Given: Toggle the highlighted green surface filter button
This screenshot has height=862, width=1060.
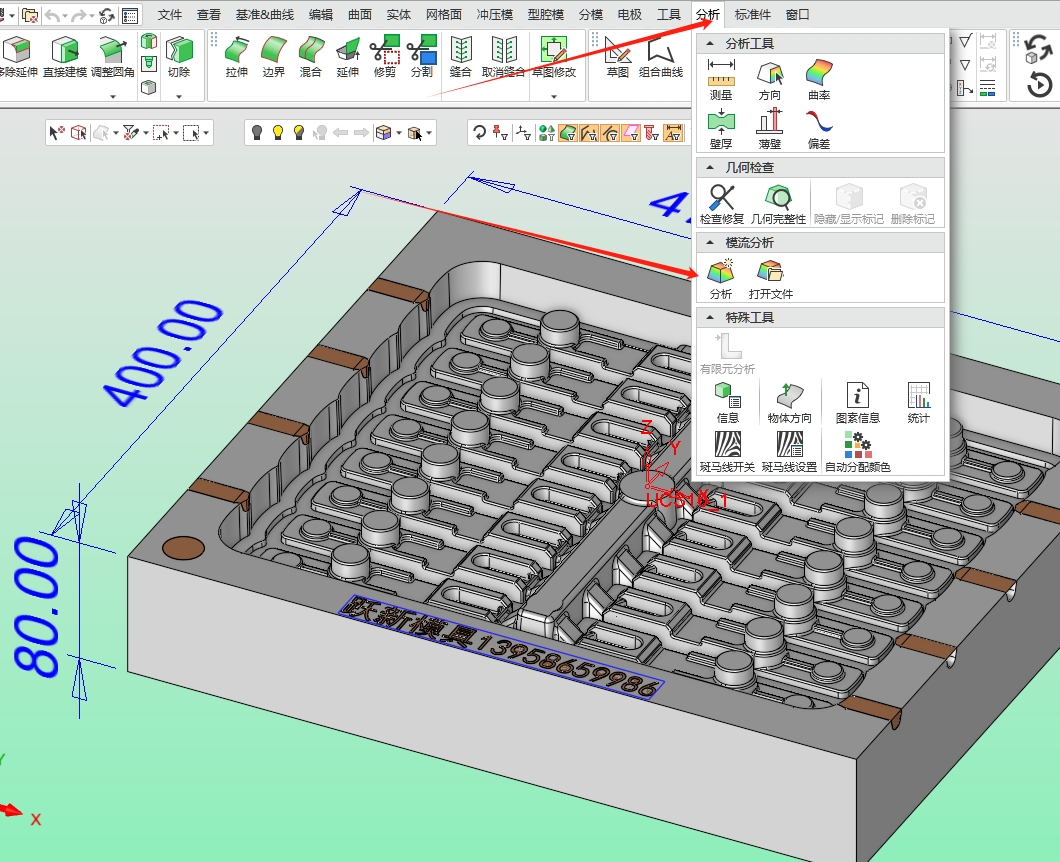Looking at the screenshot, I should [x=568, y=133].
